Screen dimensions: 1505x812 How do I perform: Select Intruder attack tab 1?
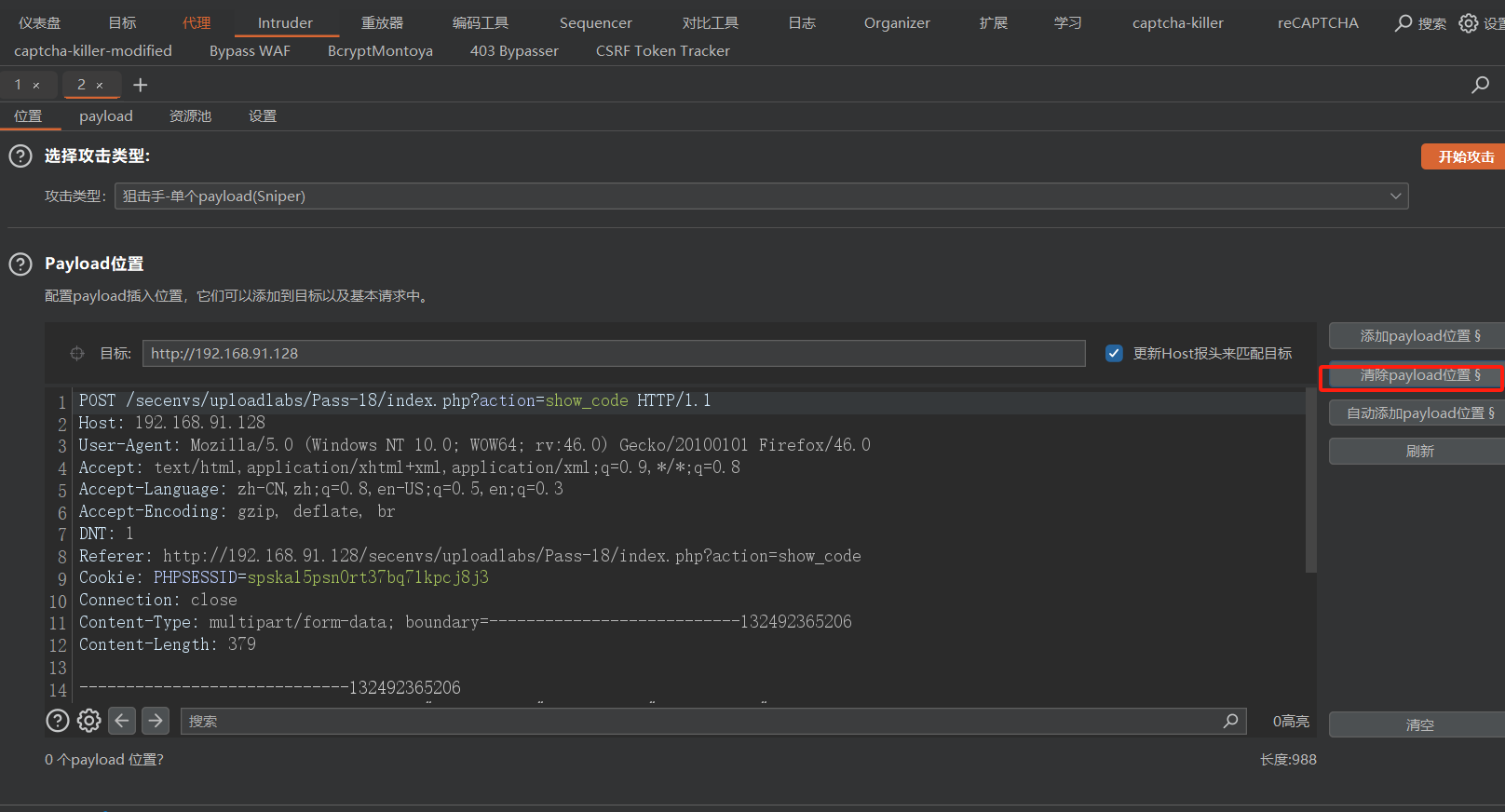pos(18,85)
